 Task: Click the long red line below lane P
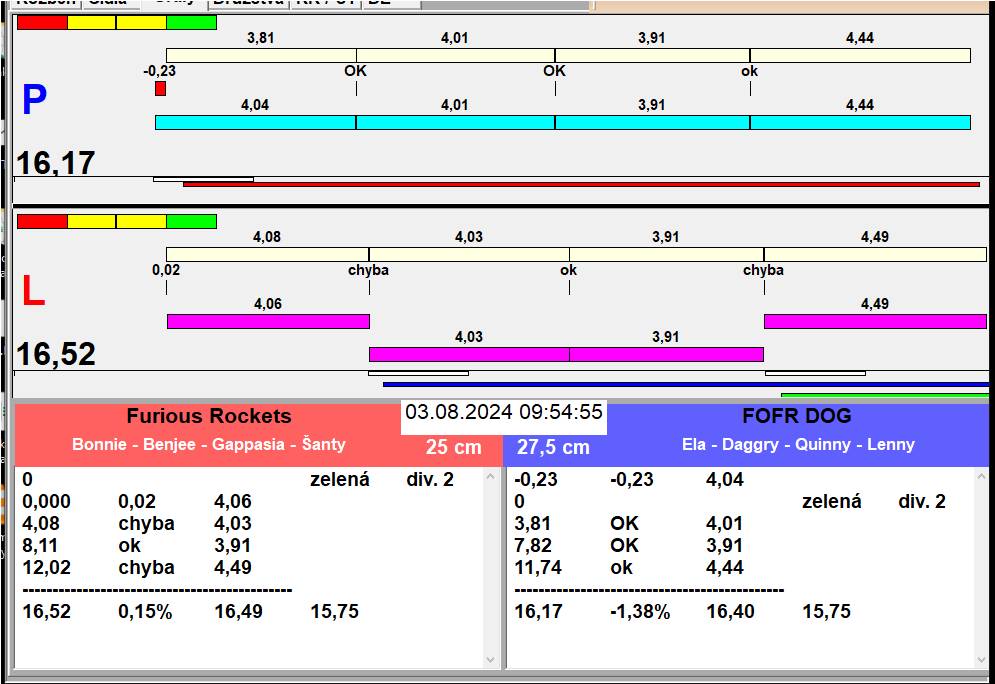click(x=581, y=185)
